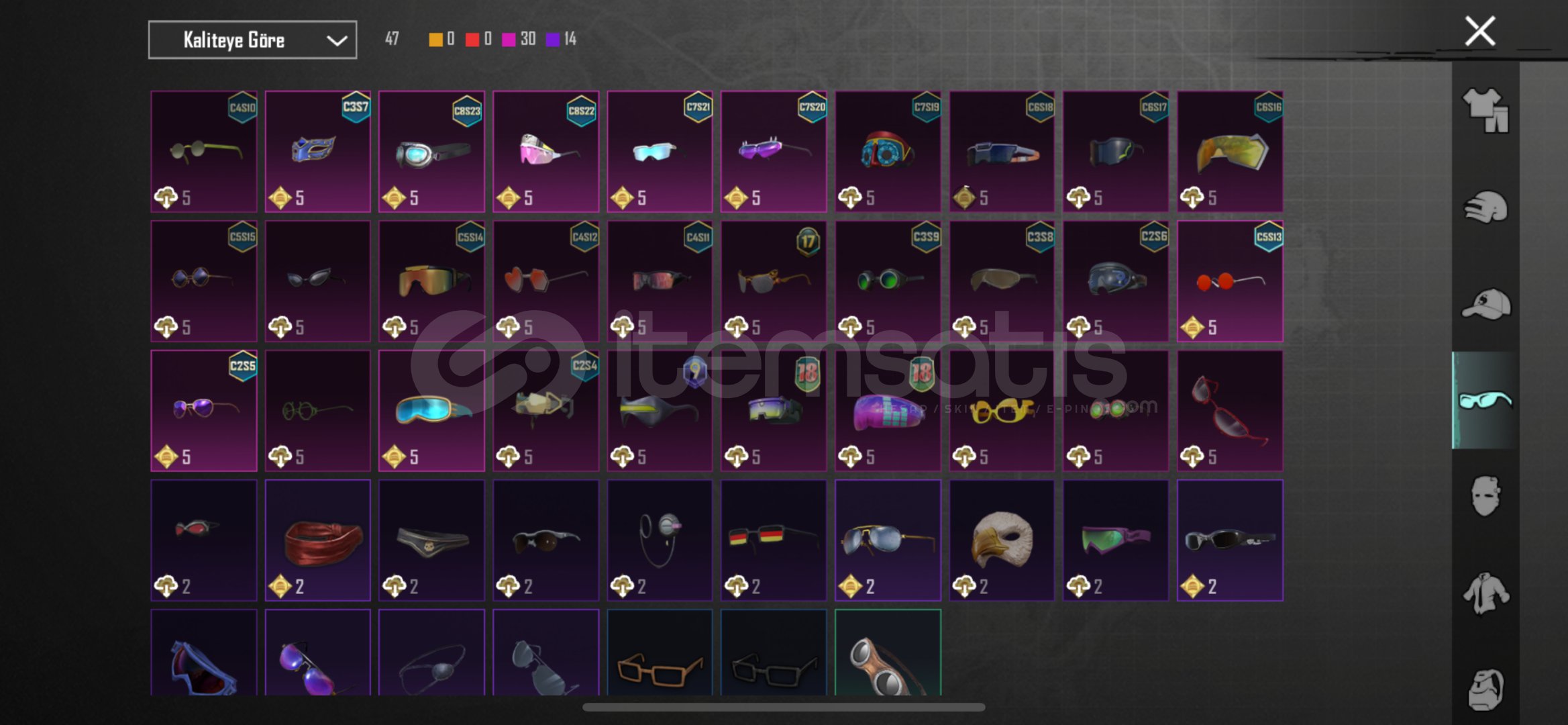
Task: Open the outfits clothing category icon
Action: 1485,110
